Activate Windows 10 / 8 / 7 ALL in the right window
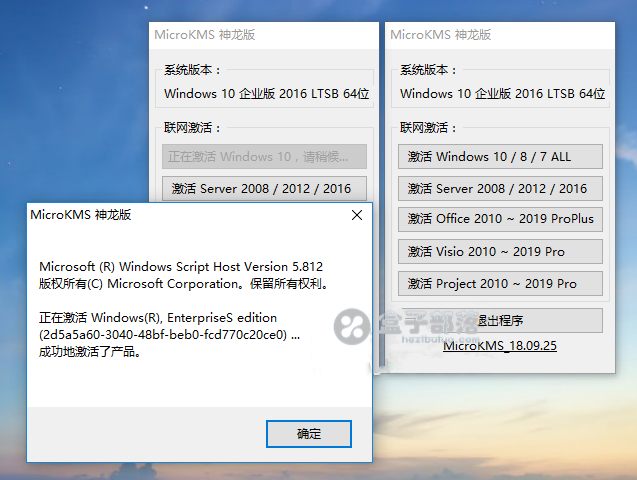Image resolution: width=637 pixels, height=480 pixels. (x=500, y=156)
